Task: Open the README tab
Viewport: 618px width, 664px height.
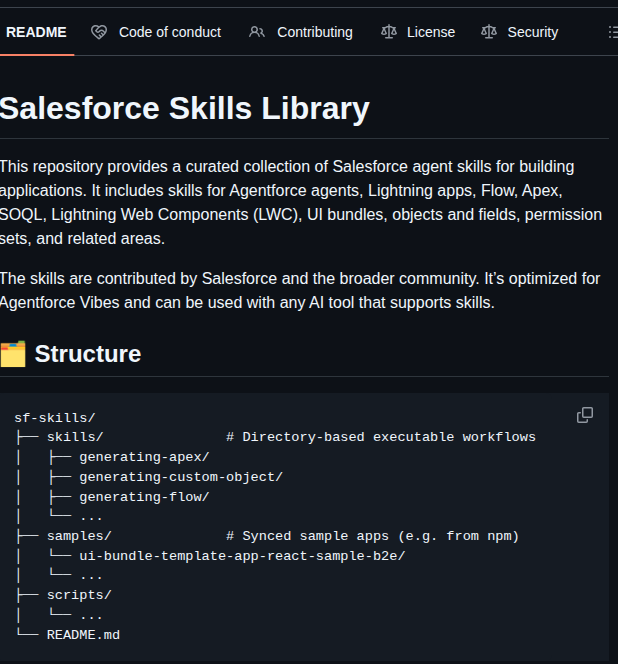Action: 36,32
